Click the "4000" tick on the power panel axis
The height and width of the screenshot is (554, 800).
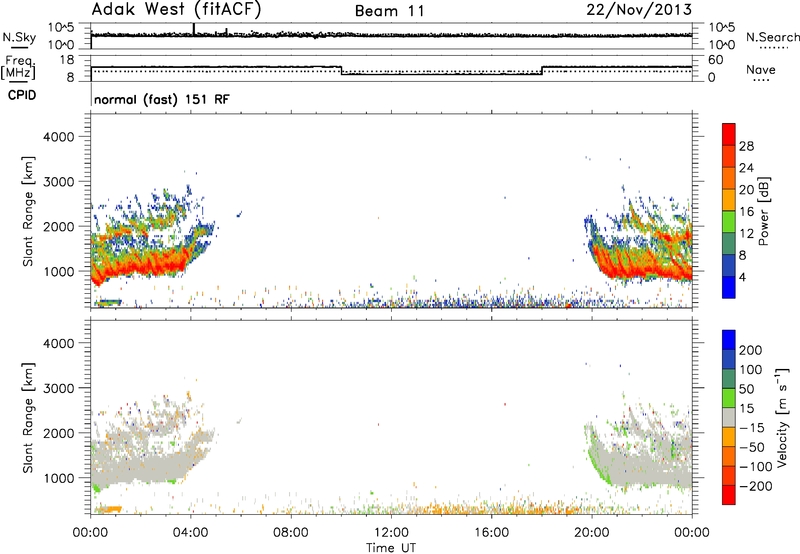click(59, 137)
